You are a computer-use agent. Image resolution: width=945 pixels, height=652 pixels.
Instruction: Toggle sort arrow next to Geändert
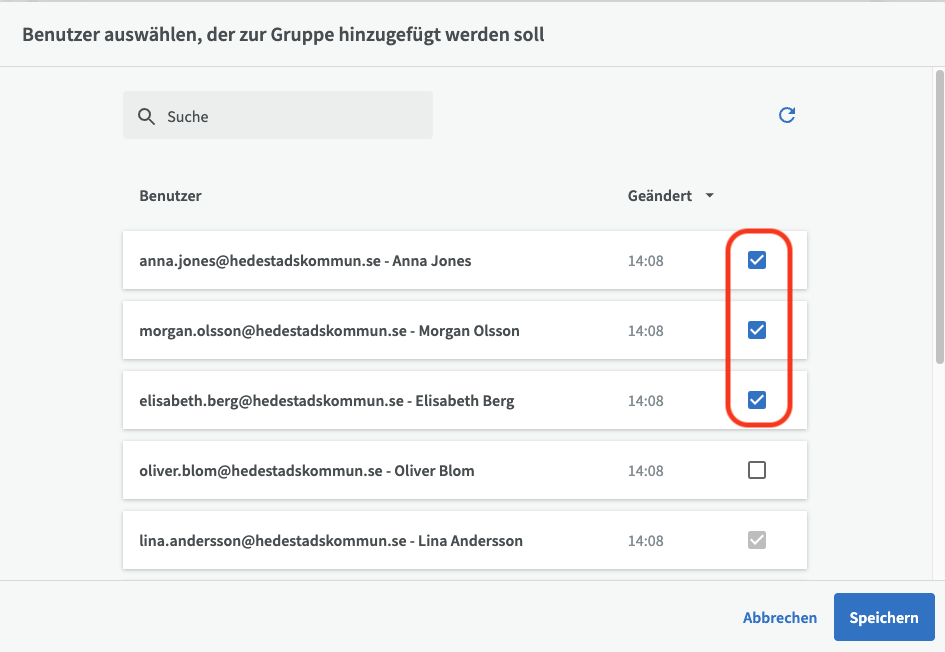click(x=710, y=196)
